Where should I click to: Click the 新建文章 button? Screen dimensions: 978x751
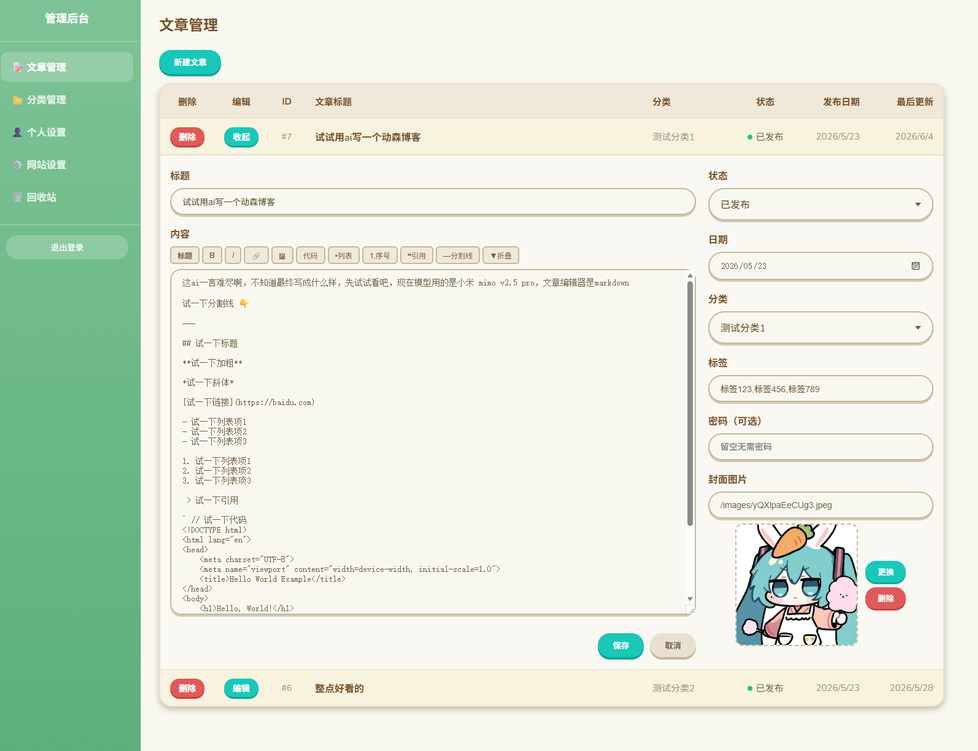(190, 62)
